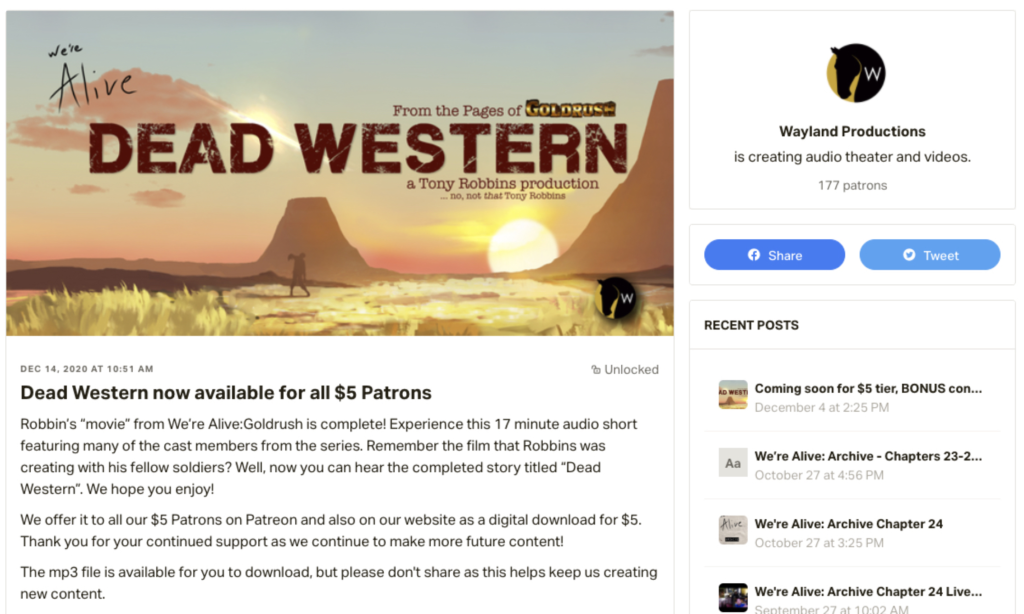Open the Chapter 24 Live post thumbnail
Screen dimensions: 1024x614
733,597
